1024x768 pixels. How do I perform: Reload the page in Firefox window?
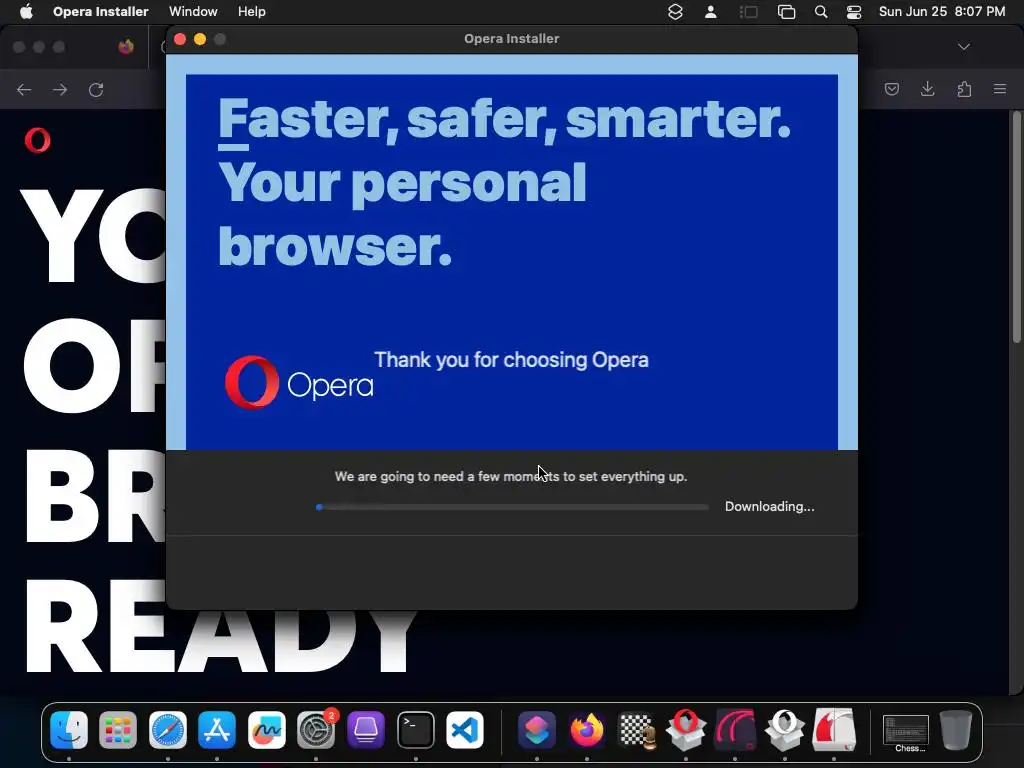pyautogui.click(x=96, y=89)
